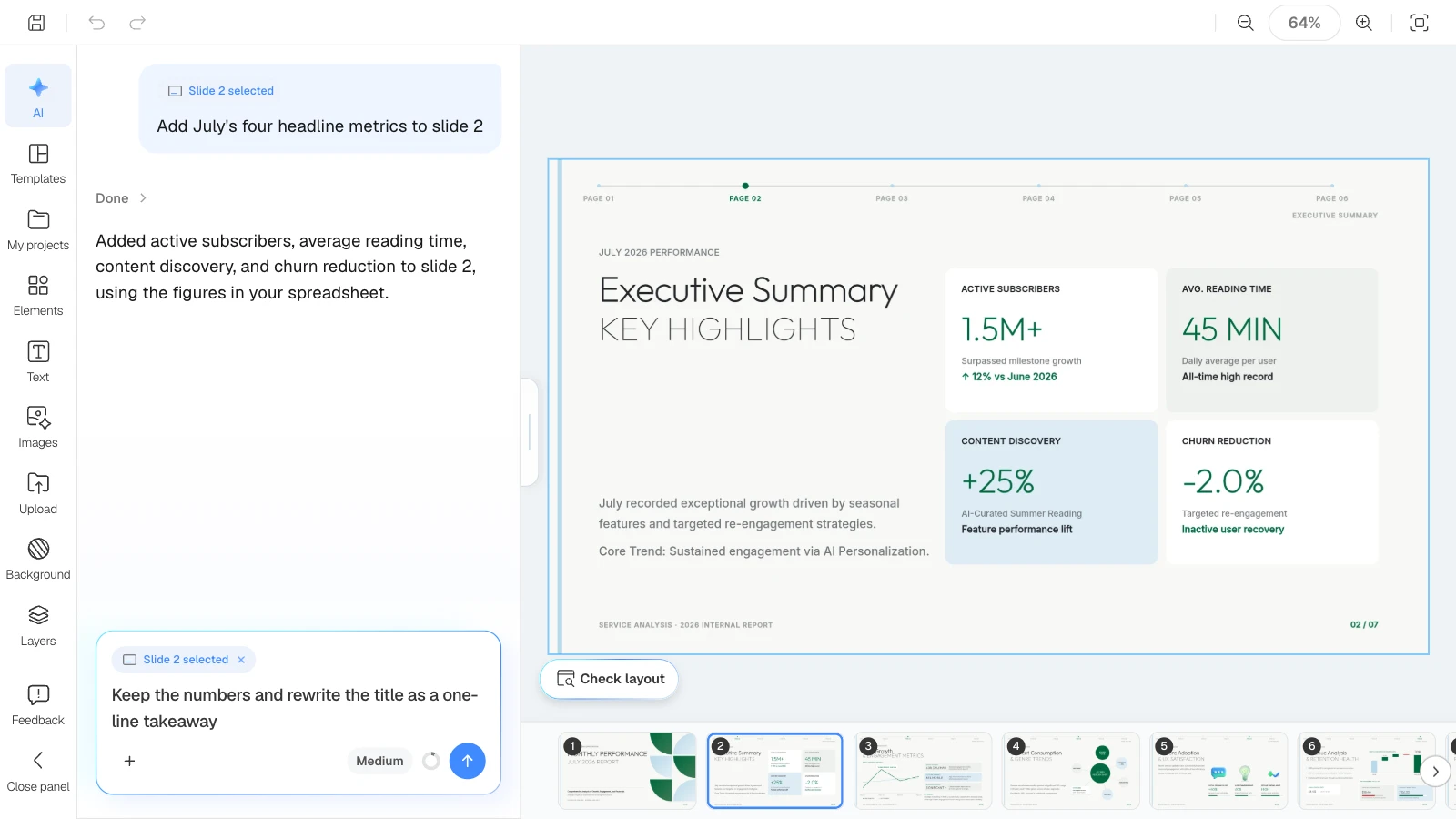Select the Text tool in sidebar
Viewport: 1456px width, 819px height.
[38, 362]
